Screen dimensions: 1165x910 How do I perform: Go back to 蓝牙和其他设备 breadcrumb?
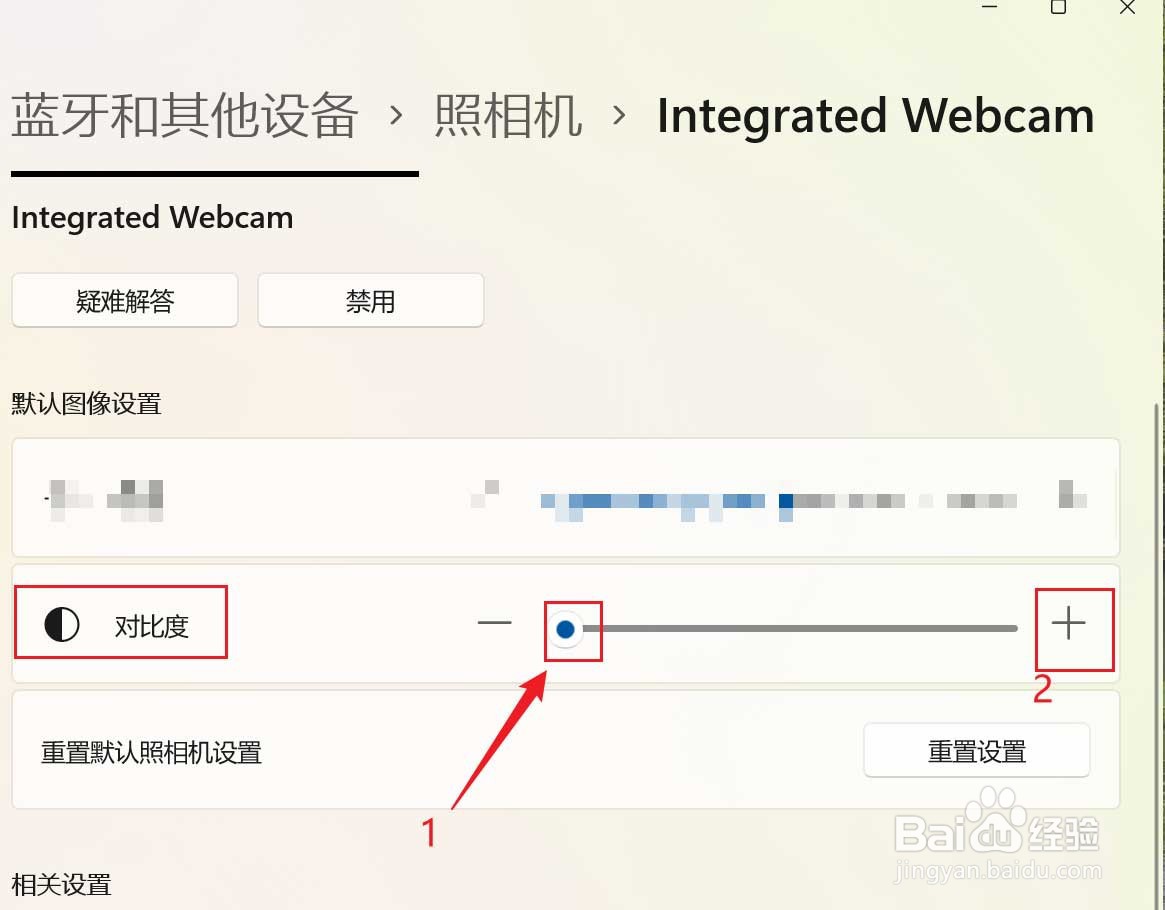[185, 117]
